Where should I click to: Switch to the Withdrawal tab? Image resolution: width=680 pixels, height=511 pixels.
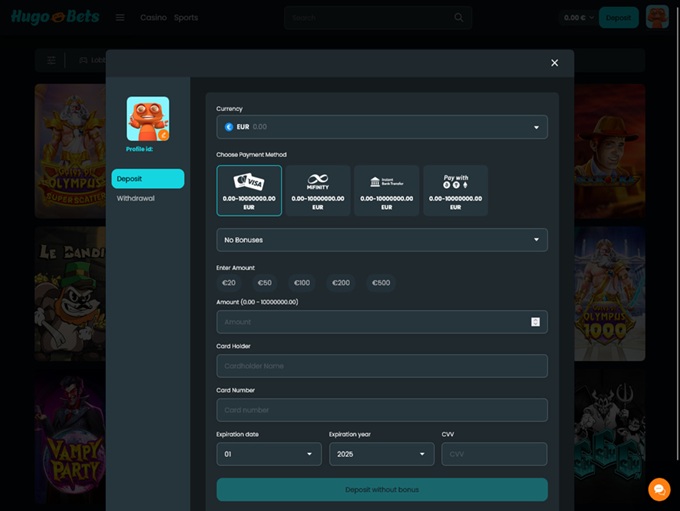click(x=136, y=198)
